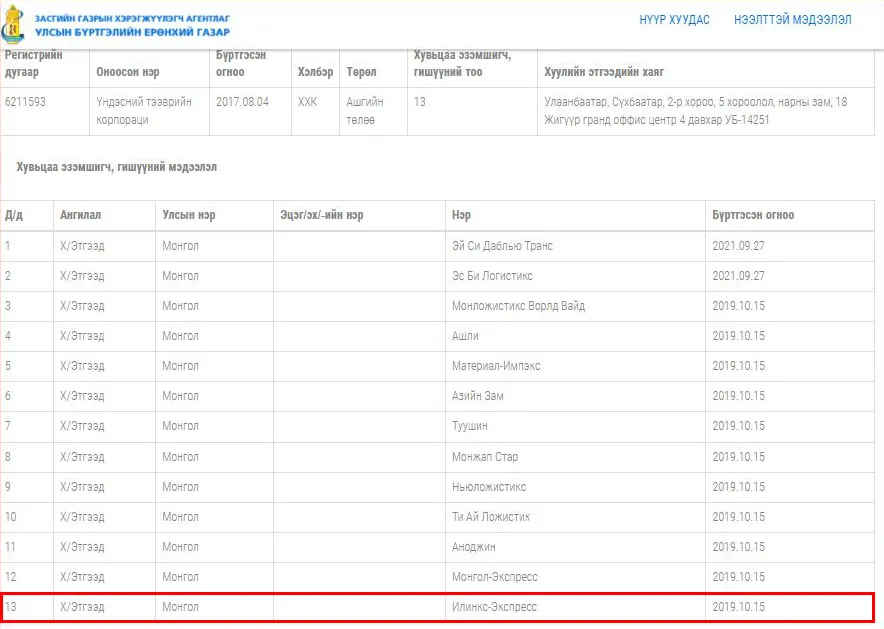Image resolution: width=884 pixels, height=629 pixels.
Task: Select shareholder Ти Ай Ложистик
Action: pos(491,516)
